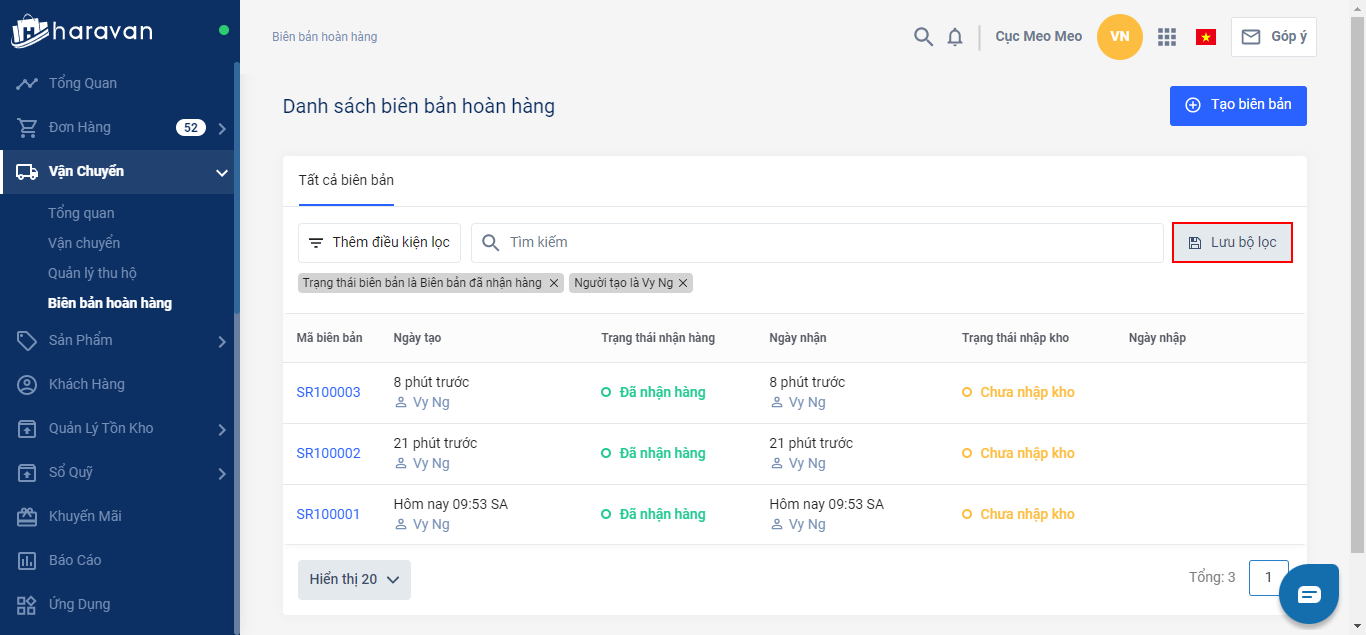1366x635 pixels.
Task: Click 'Thêm điều kiện lọc' filter button
Action: 379,242
